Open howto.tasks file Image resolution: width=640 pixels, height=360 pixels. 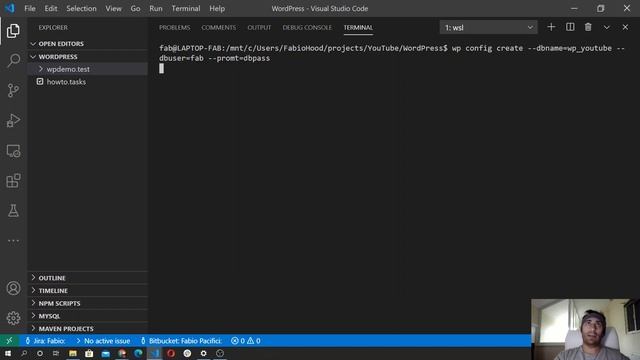coord(87,82)
